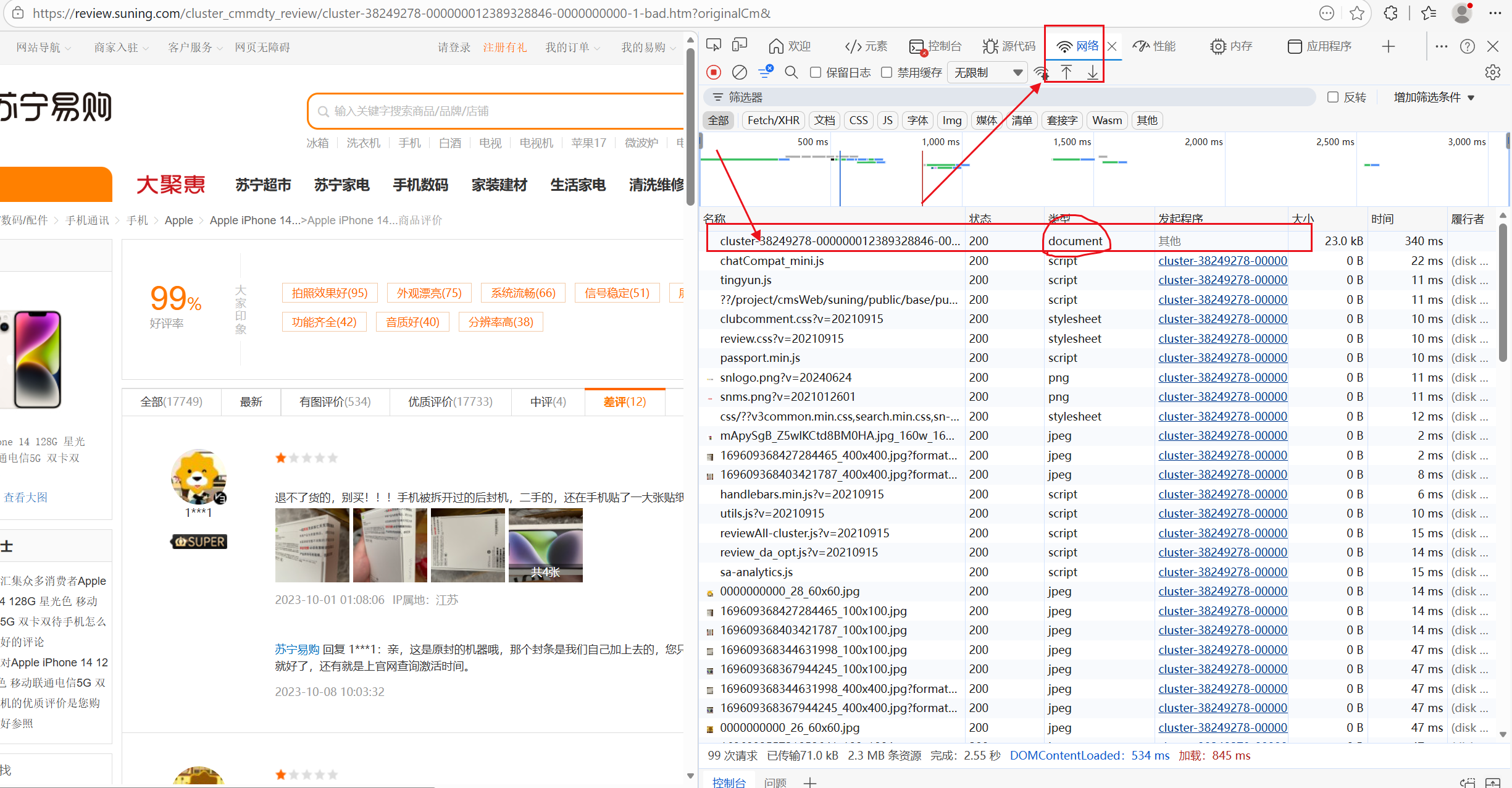Screen dimensions: 1512x788
Task: Switch to 应用程序 DevTools tab
Action: [x=1319, y=46]
